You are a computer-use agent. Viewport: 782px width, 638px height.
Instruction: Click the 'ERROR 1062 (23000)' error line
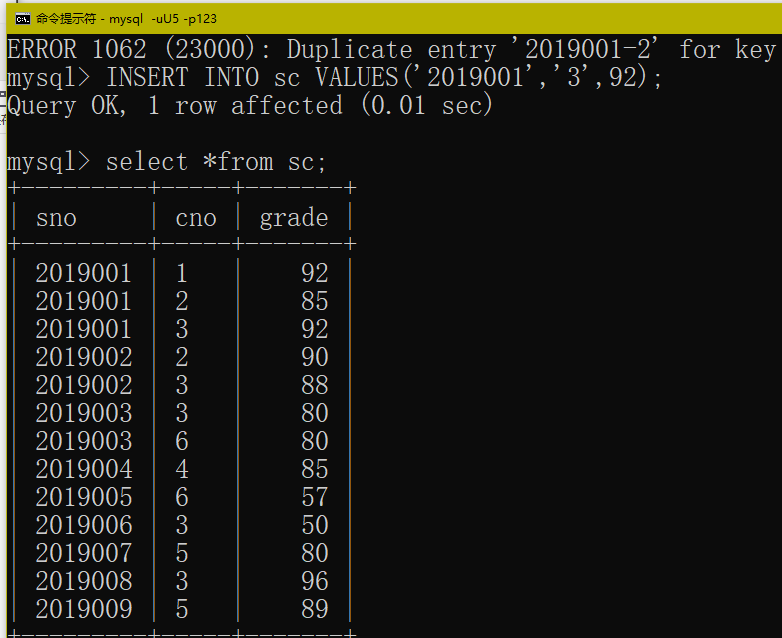point(391,49)
